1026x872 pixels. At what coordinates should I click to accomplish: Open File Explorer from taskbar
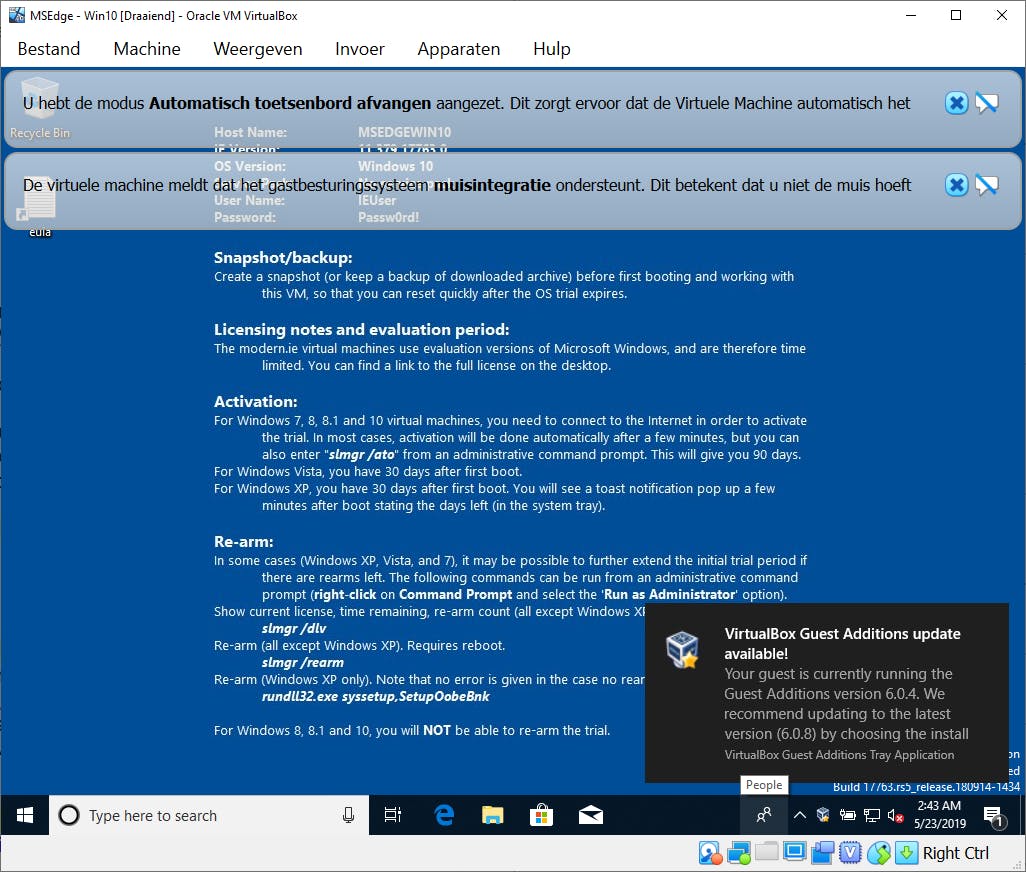[x=493, y=815]
